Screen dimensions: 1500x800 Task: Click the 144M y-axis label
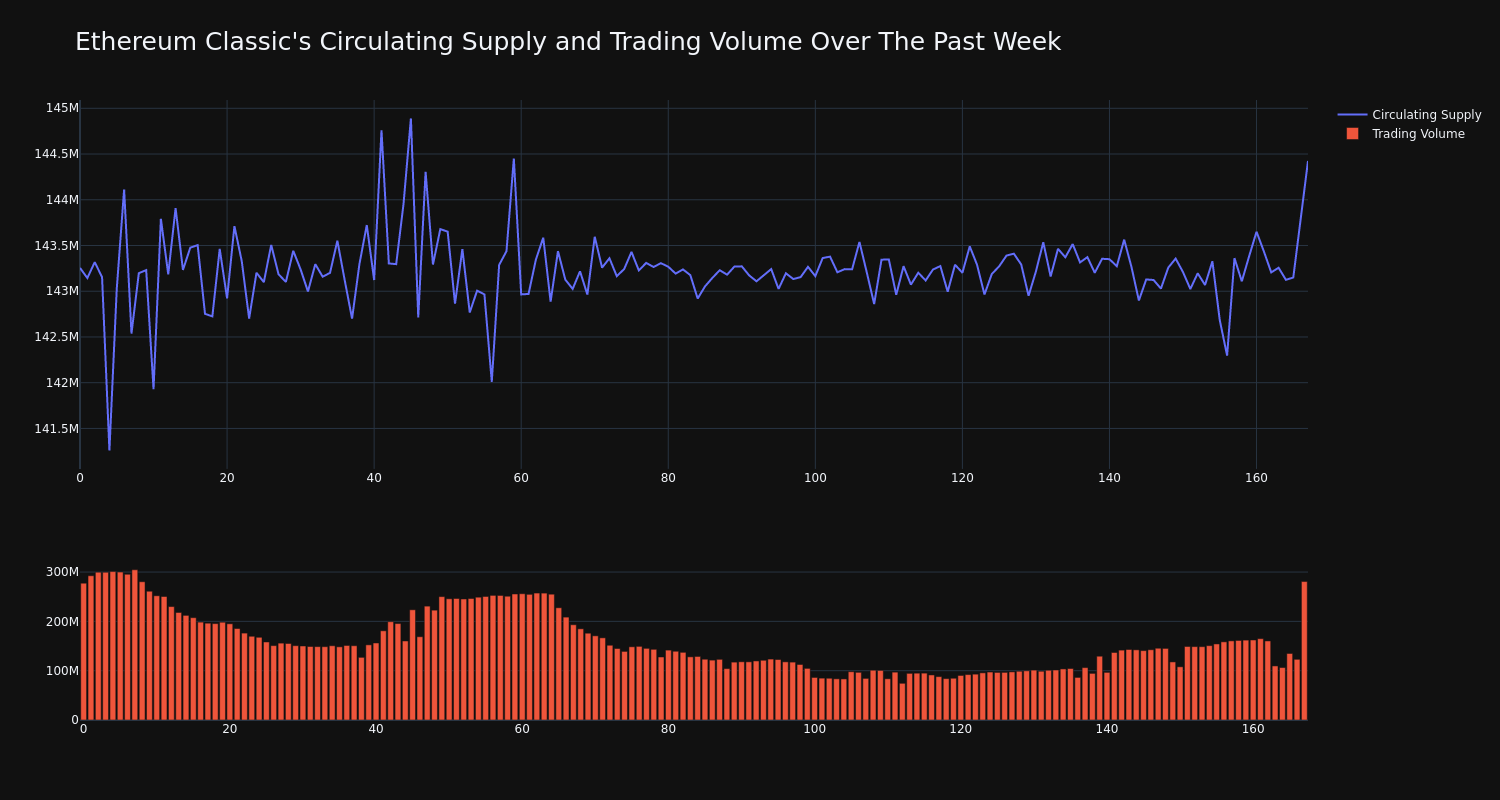point(62,200)
